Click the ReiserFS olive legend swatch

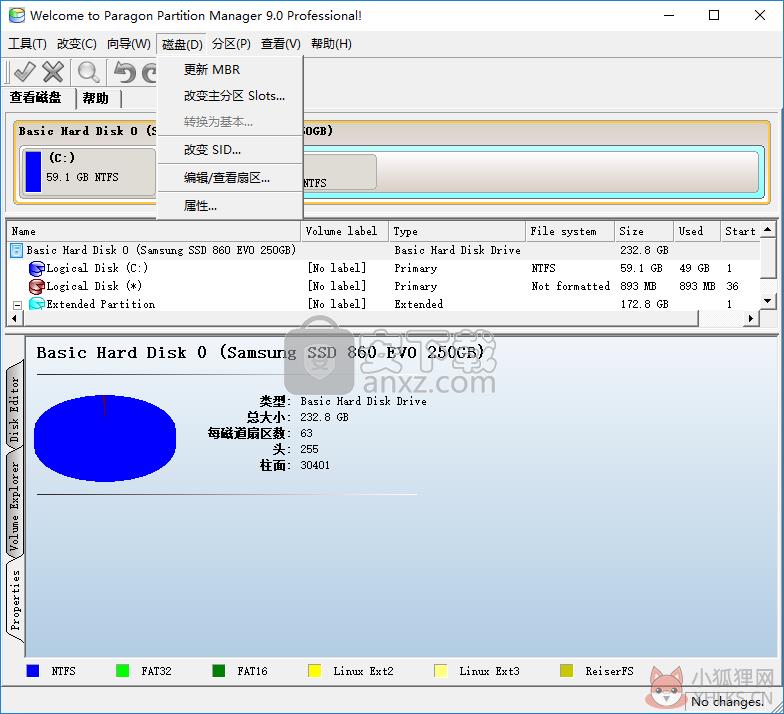pyautogui.click(x=566, y=671)
